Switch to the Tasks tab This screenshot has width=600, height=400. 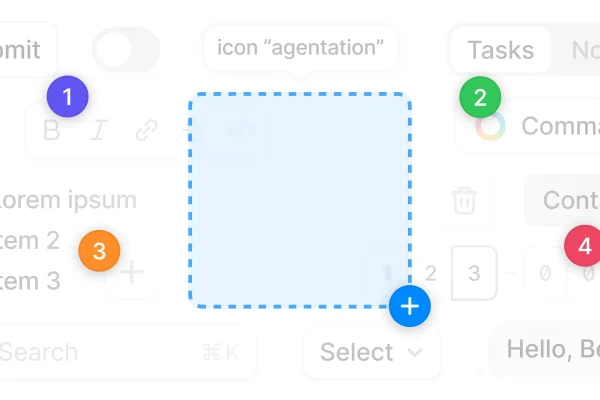coord(501,50)
